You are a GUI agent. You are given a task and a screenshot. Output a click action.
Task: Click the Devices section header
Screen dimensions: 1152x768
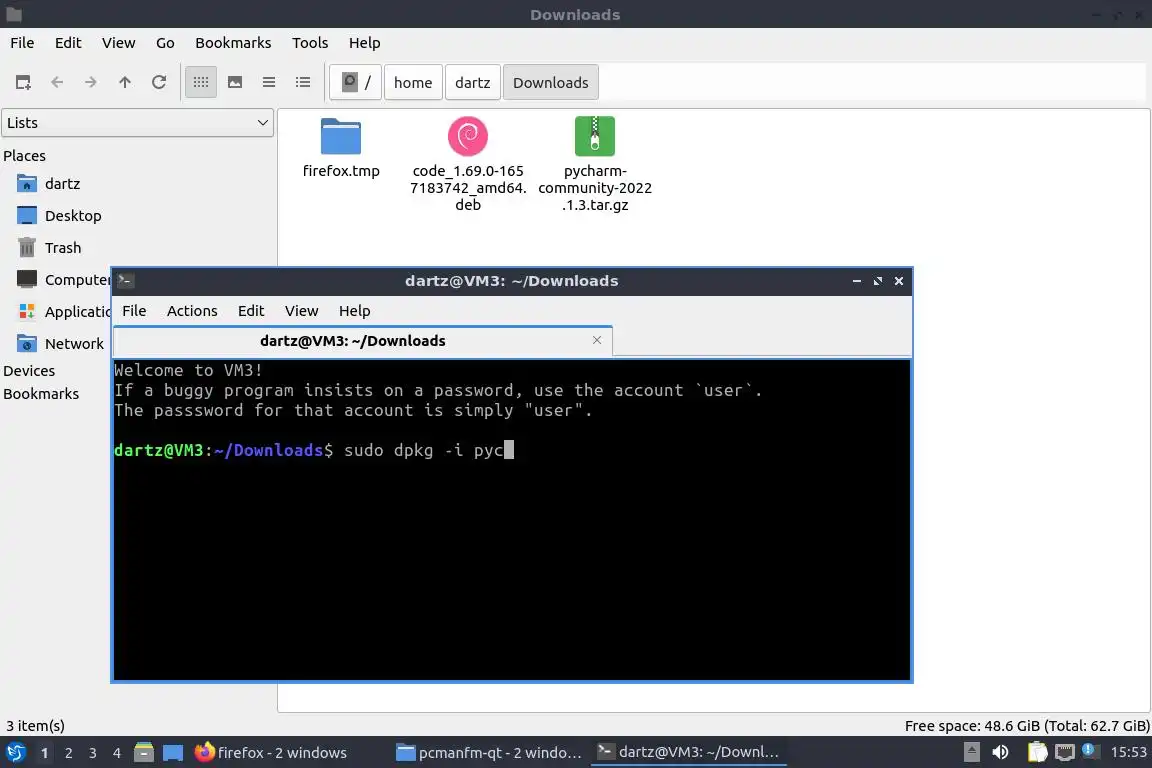pyautogui.click(x=29, y=370)
